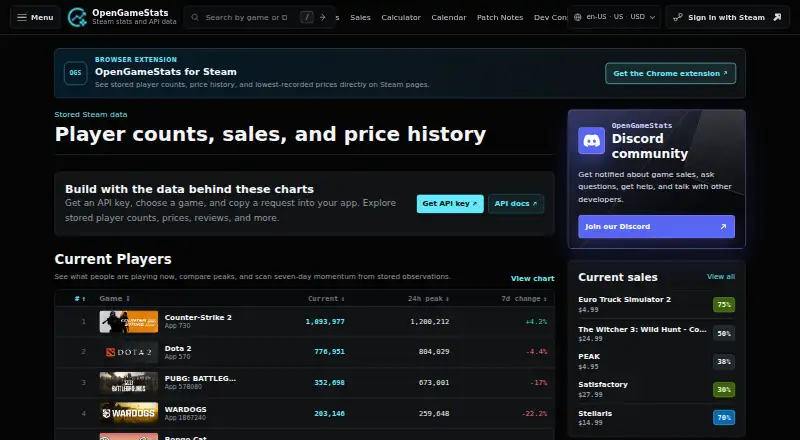Open the Sales nav item
This screenshot has width=800, height=440.
coord(360,17)
